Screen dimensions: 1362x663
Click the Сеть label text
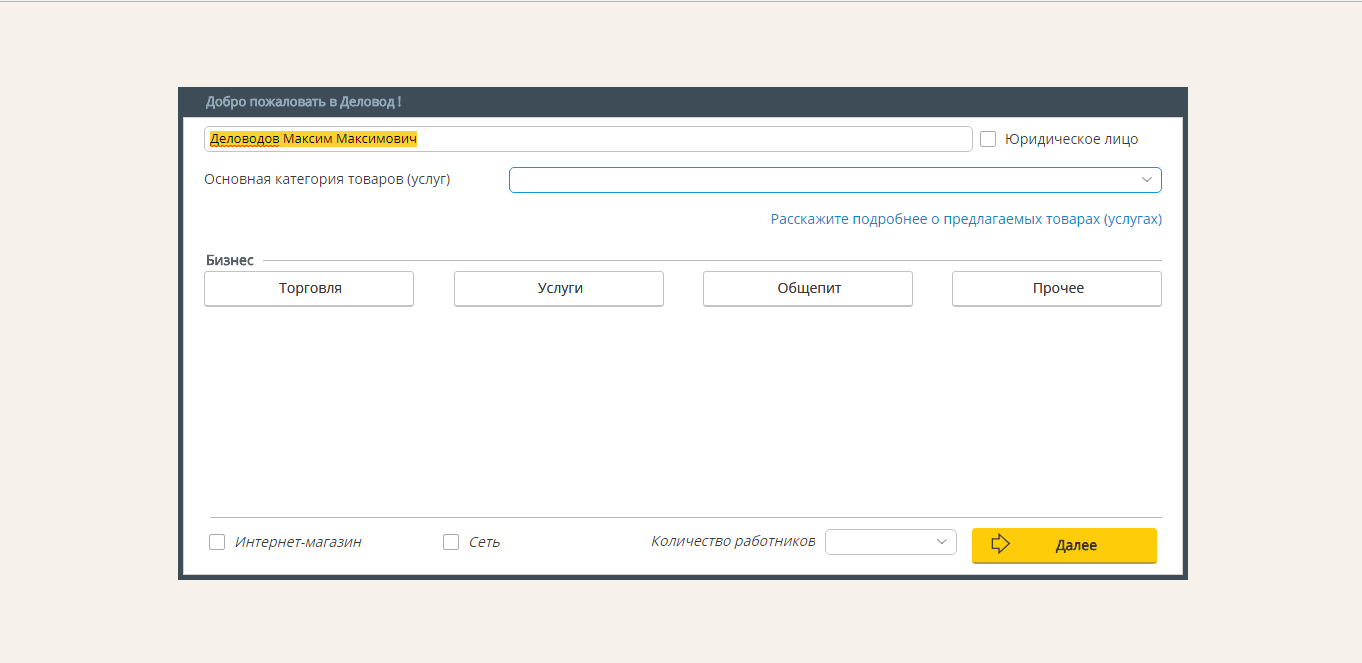484,543
